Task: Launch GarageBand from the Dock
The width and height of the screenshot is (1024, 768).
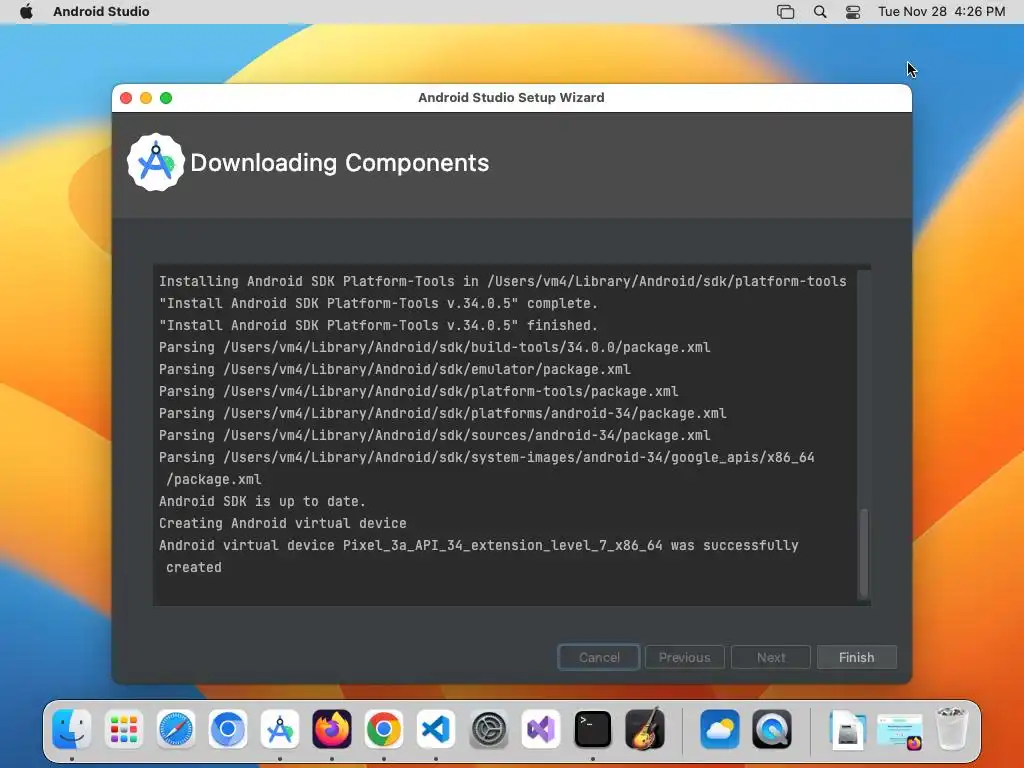Action: click(645, 728)
